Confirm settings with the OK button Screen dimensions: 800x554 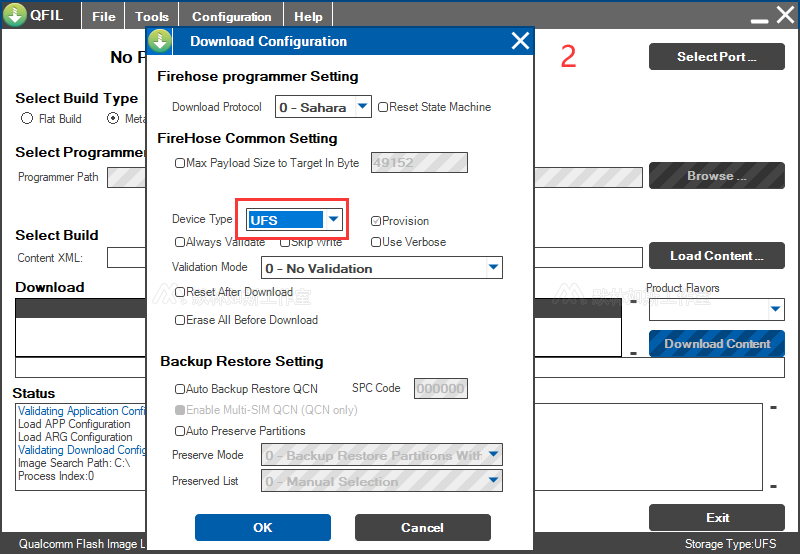[263, 527]
